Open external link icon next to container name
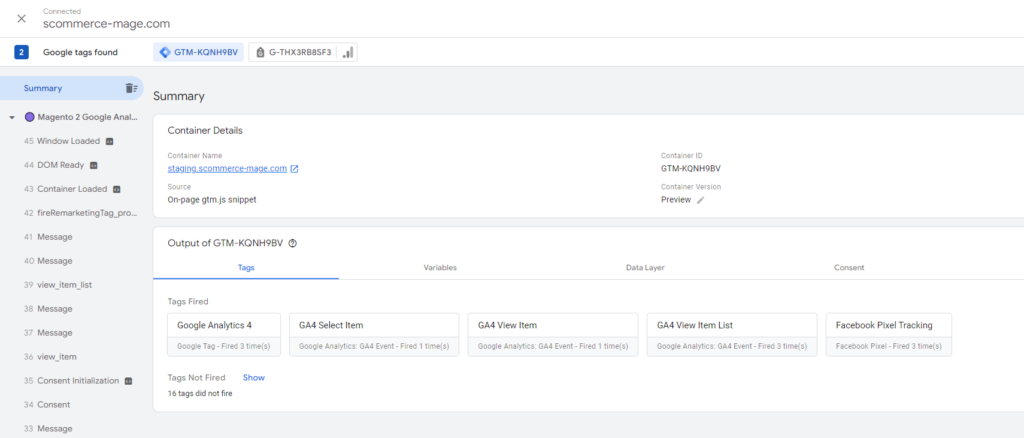Viewport: 1024px width, 438px height. tap(294, 169)
